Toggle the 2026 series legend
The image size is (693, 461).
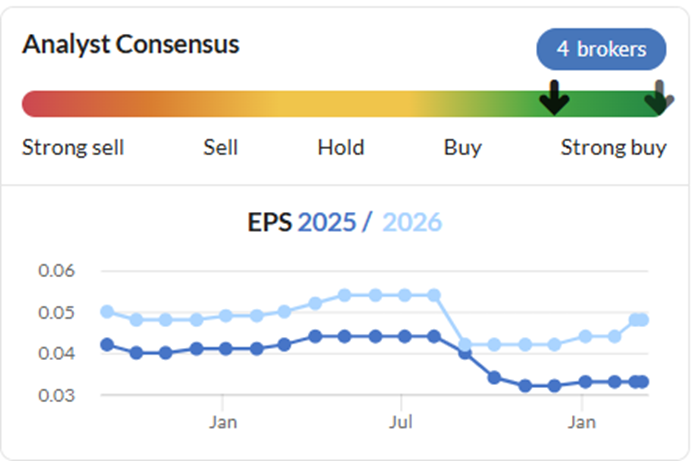pyautogui.click(x=411, y=221)
